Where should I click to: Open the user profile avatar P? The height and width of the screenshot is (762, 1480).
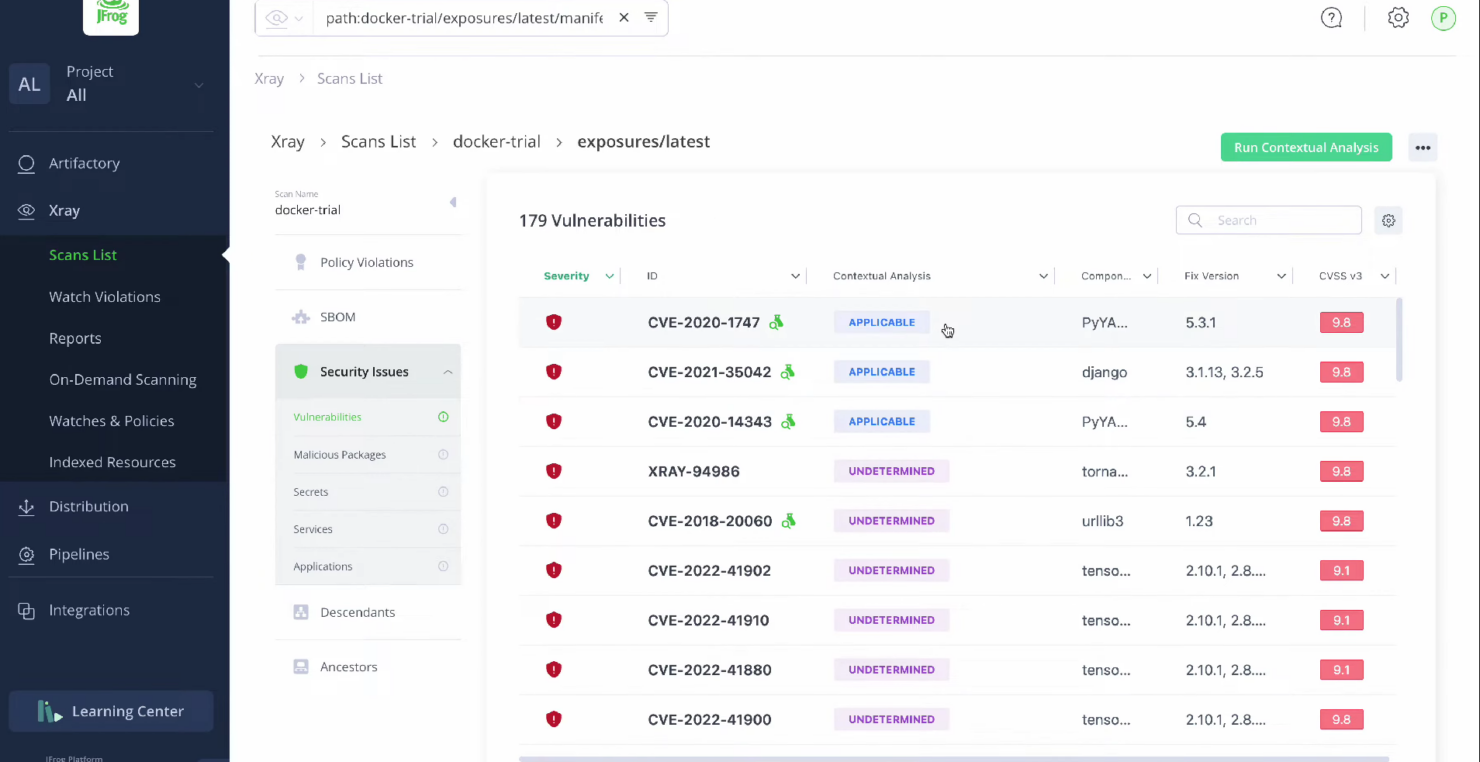(1443, 17)
